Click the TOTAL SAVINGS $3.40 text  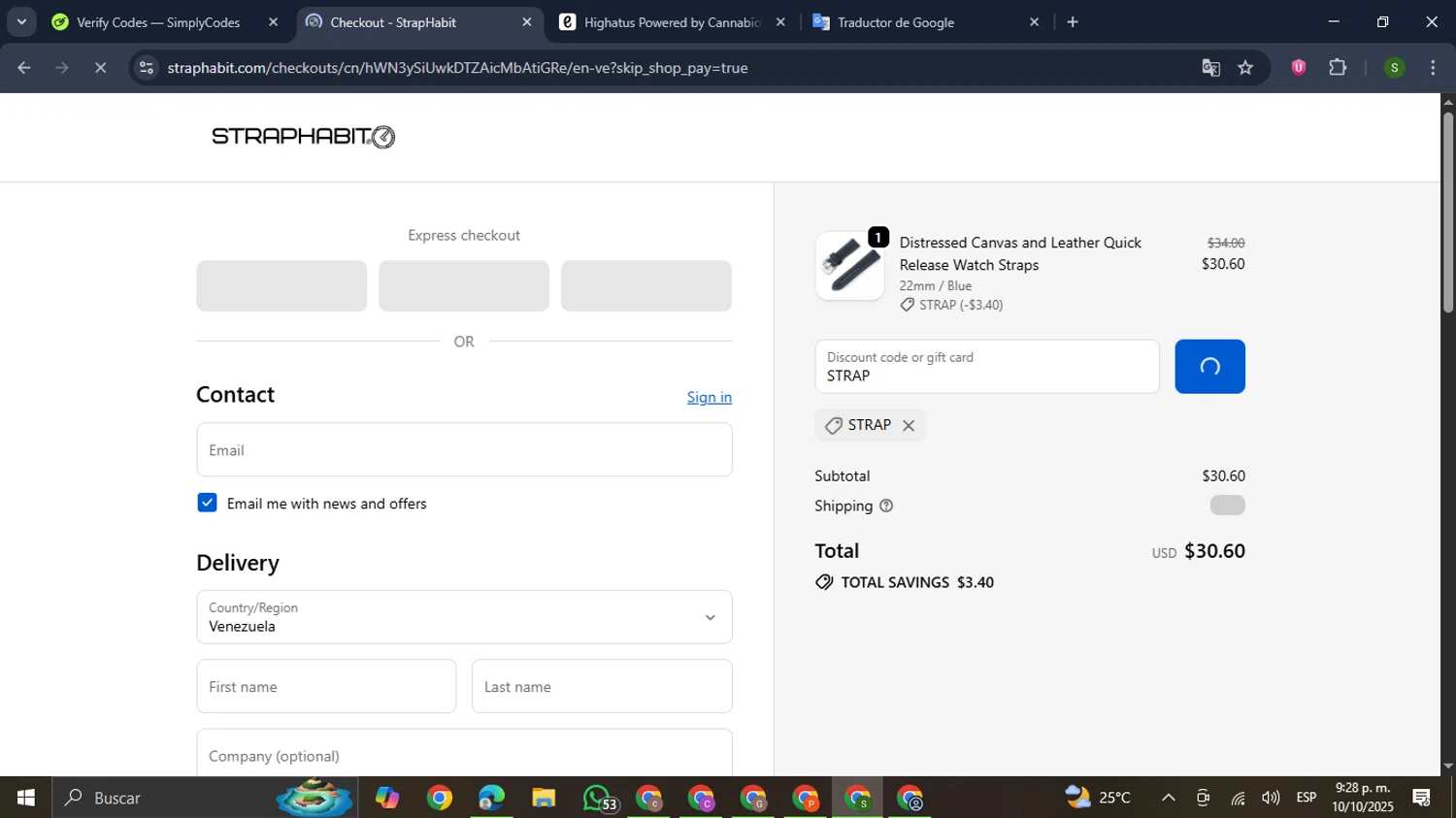coord(916,582)
